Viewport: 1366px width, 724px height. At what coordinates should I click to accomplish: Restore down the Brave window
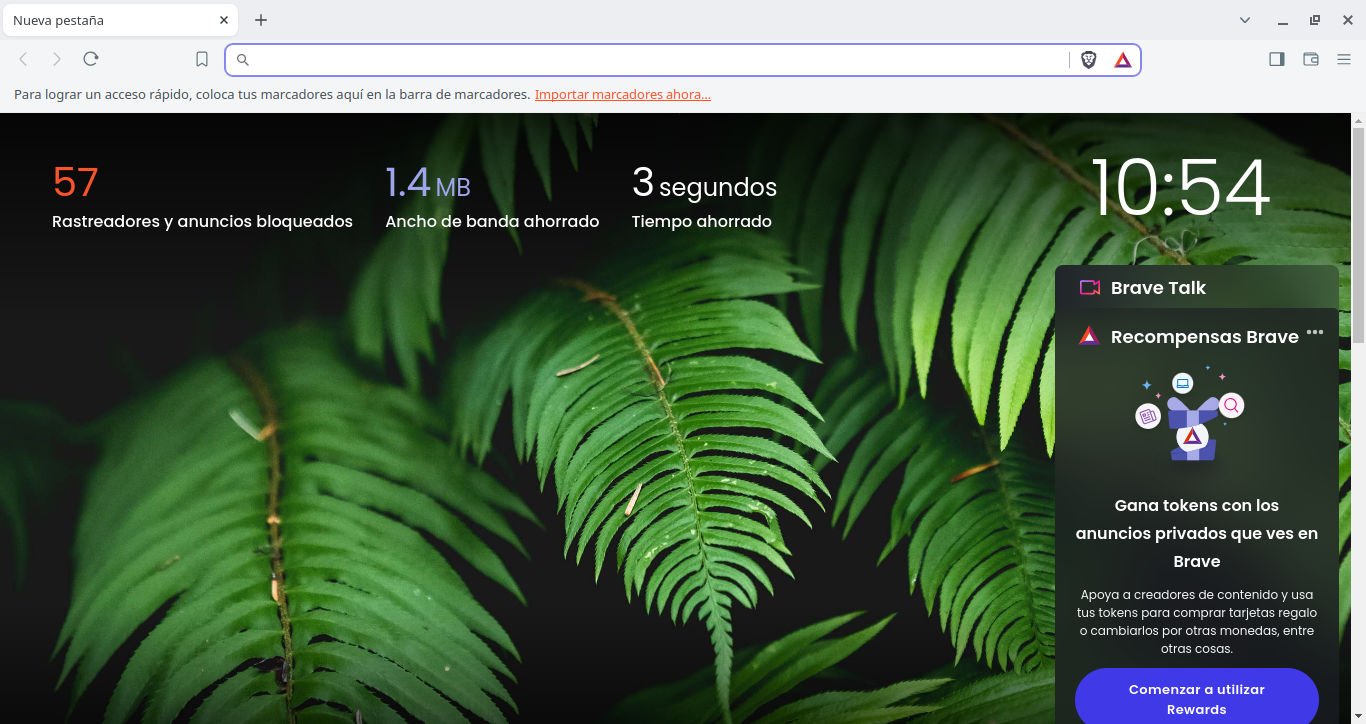click(1315, 20)
